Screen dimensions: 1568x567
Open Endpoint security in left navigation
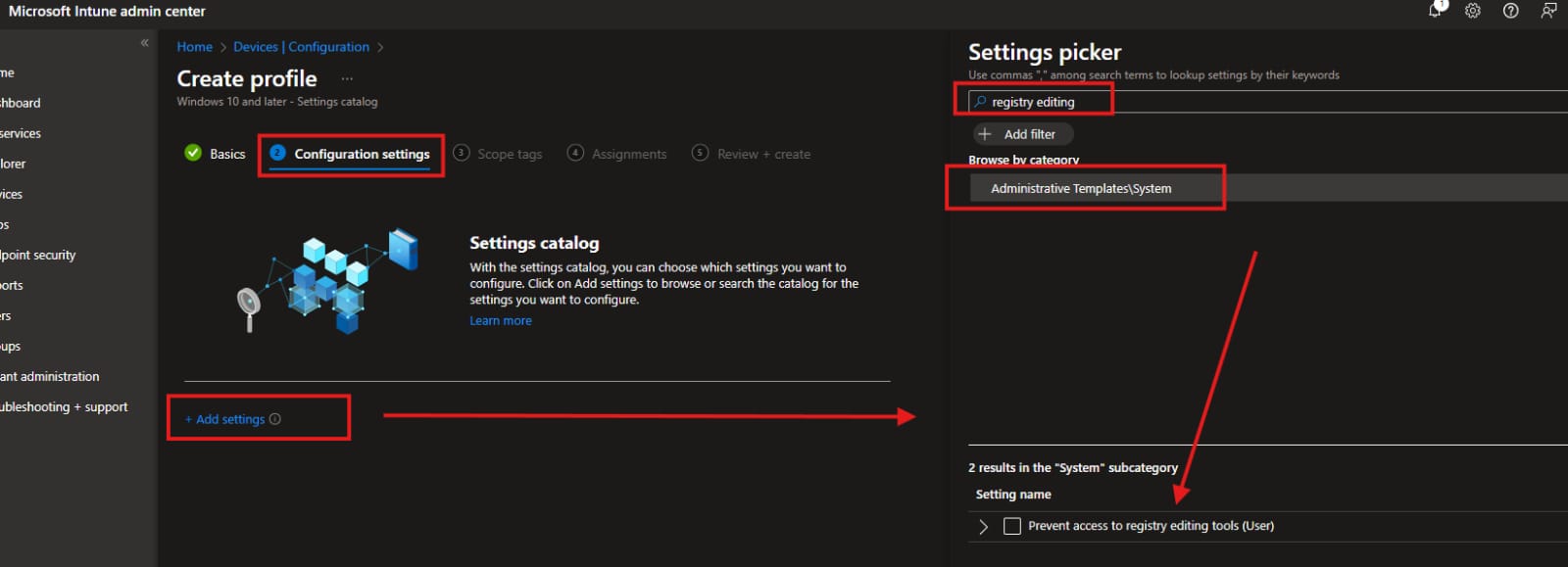pos(38,255)
